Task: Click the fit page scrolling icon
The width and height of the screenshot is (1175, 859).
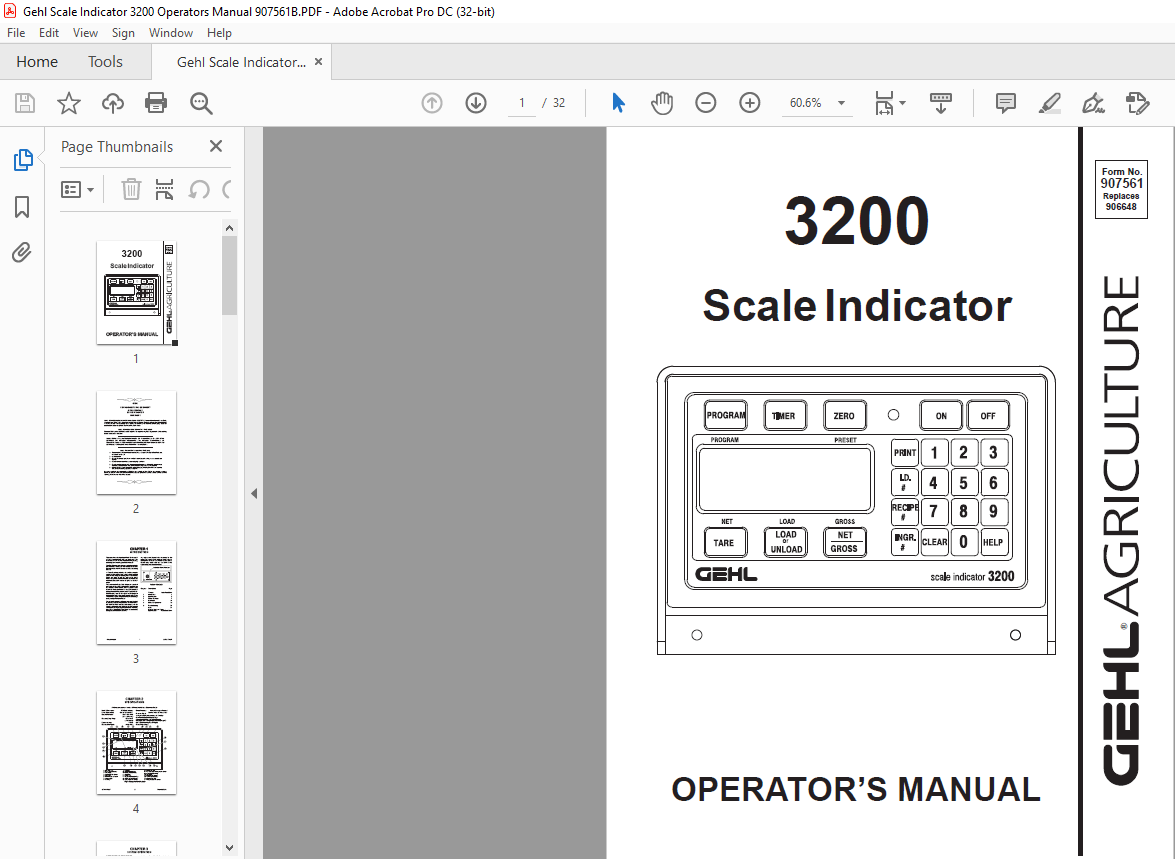Action: (884, 103)
